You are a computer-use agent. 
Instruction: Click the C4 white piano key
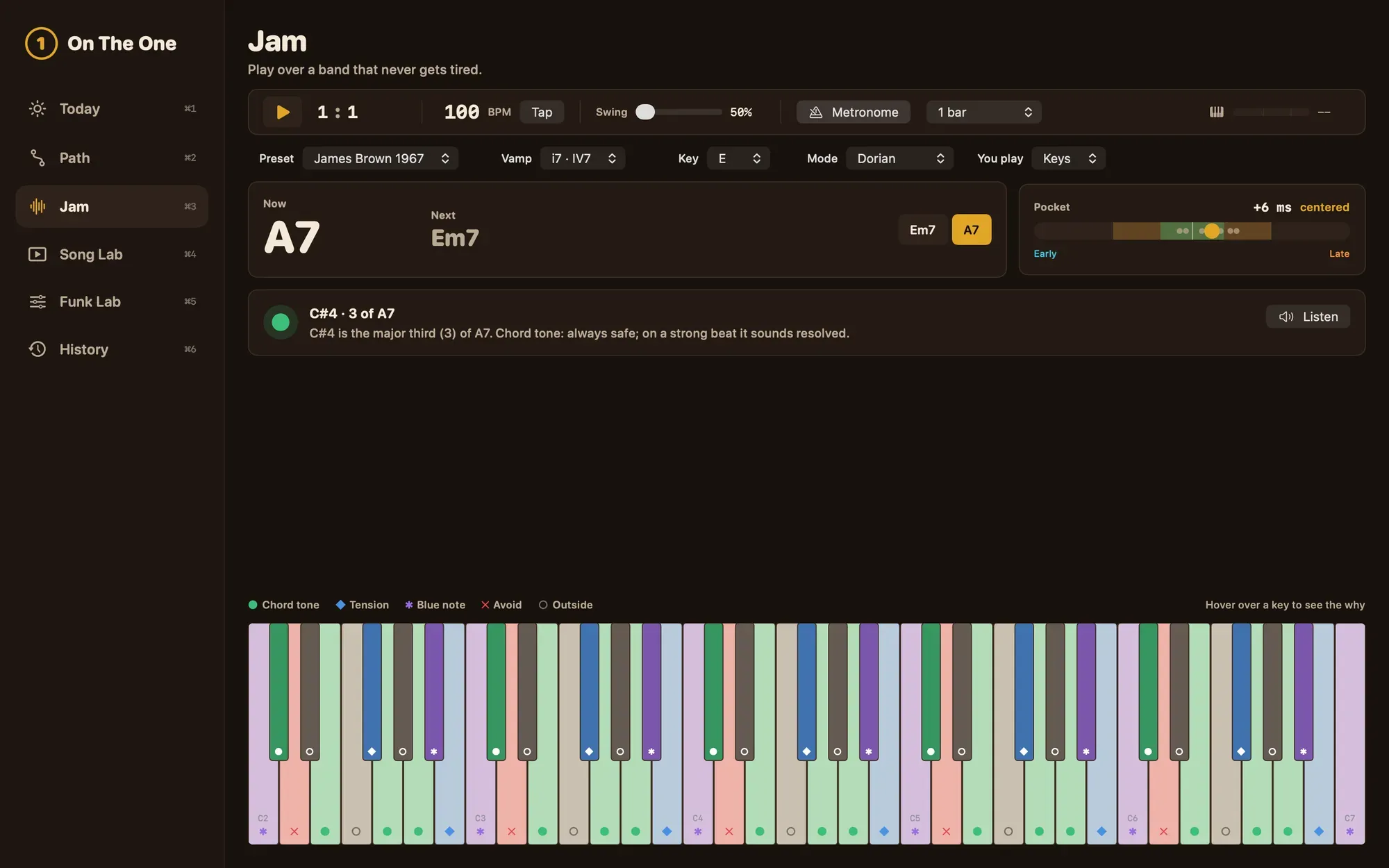coord(698,799)
